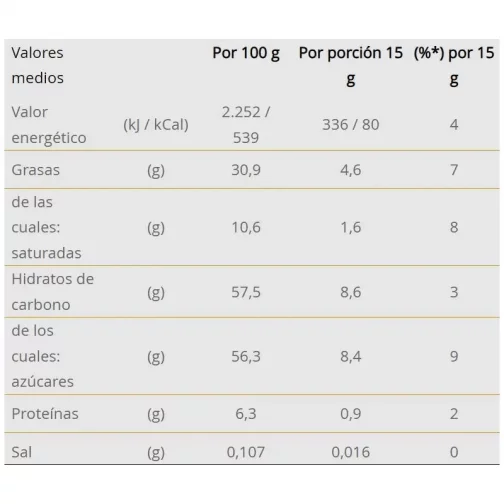Click the saturated fat '10,6' value
Viewport: 504px width, 504px height.
pyautogui.click(x=246, y=227)
